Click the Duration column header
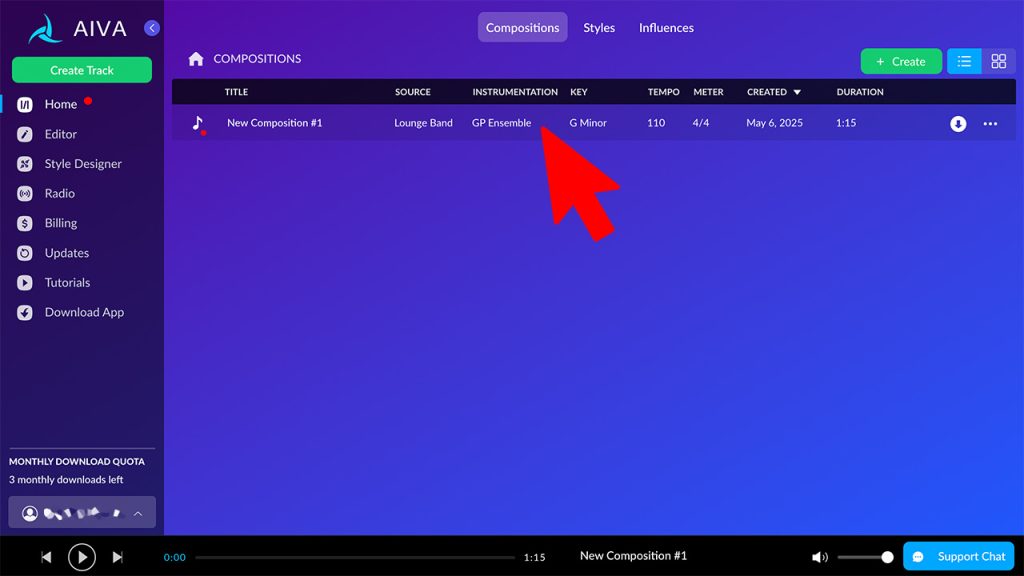Image resolution: width=1024 pixels, height=576 pixels. 859,92
